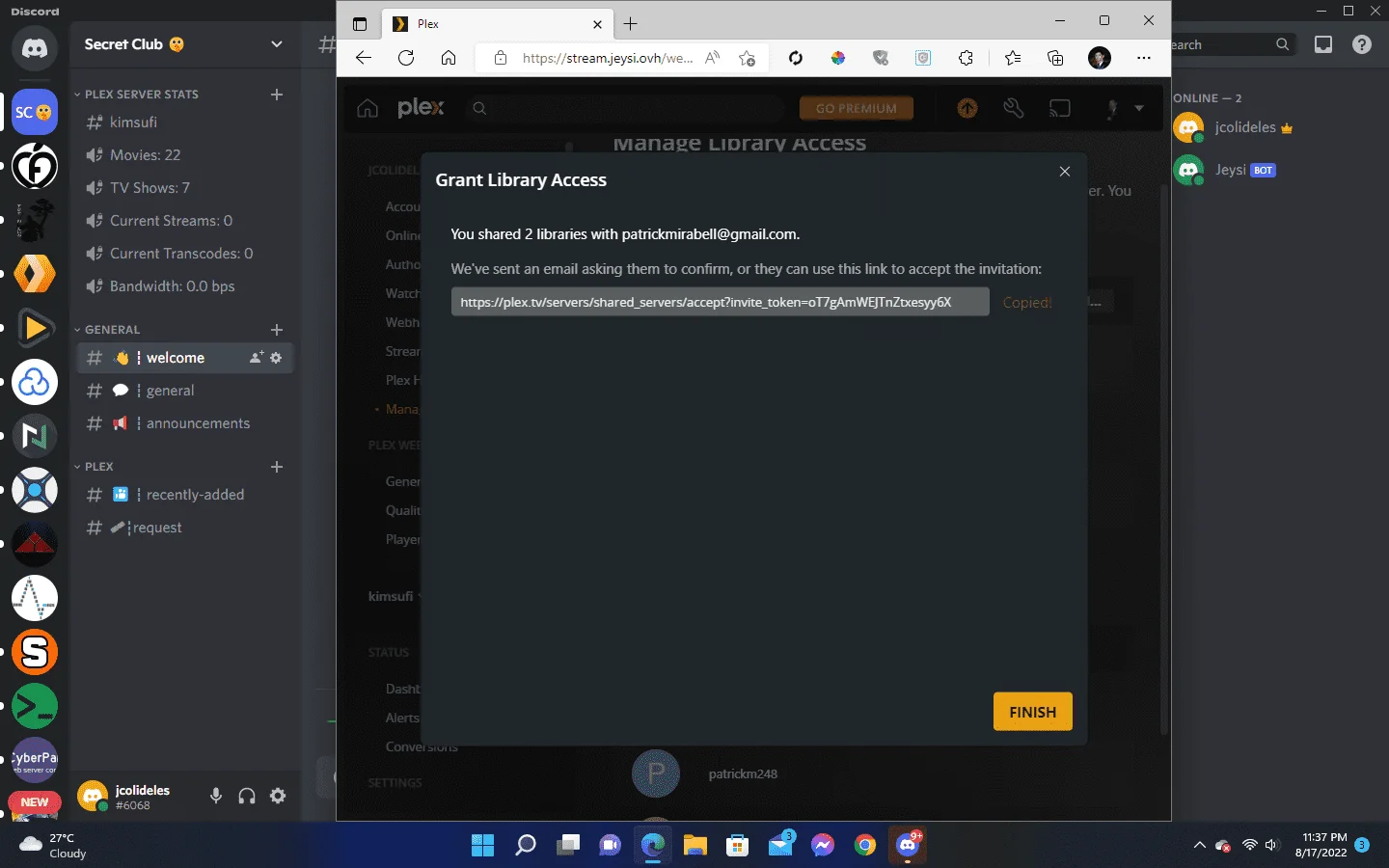The width and height of the screenshot is (1389, 868).
Task: Select the Plex tab in Edge
Action: (497, 24)
